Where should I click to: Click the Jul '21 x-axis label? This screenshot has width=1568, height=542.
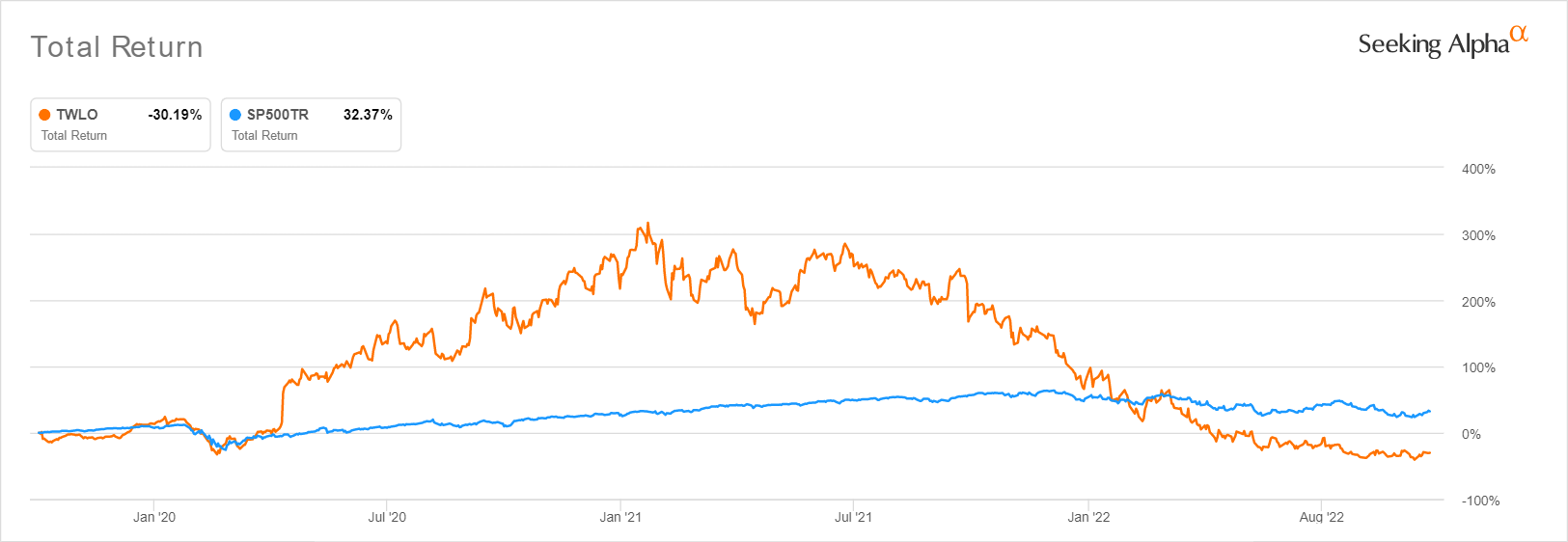pyautogui.click(x=853, y=517)
